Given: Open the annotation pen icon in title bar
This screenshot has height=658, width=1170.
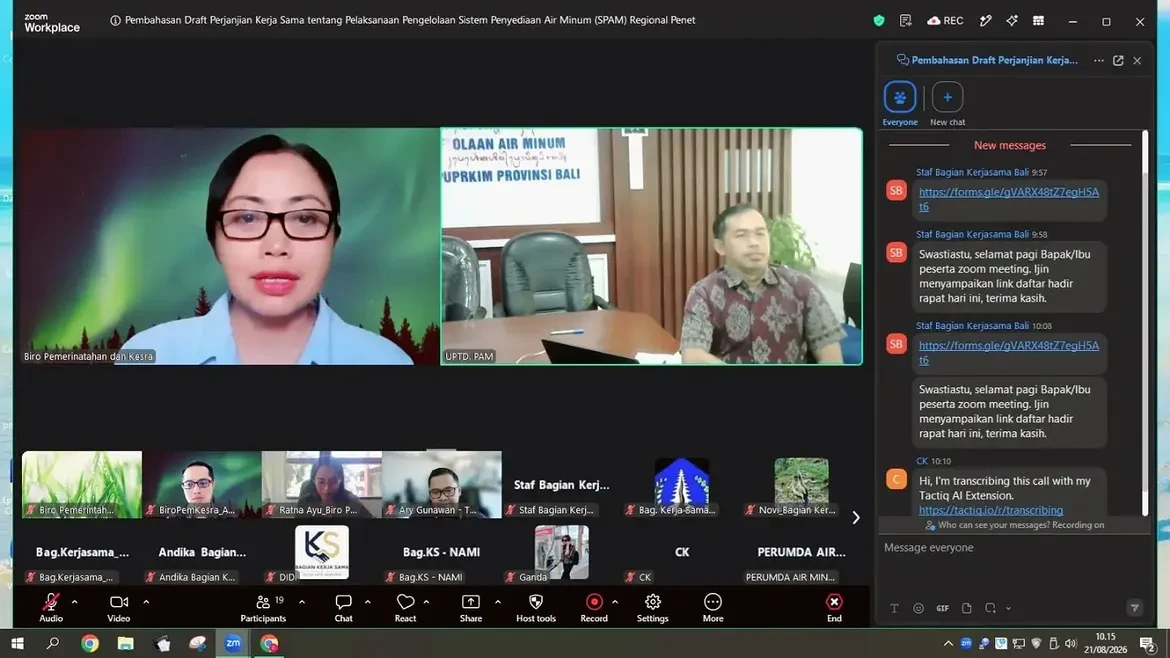Looking at the screenshot, I should tap(986, 21).
